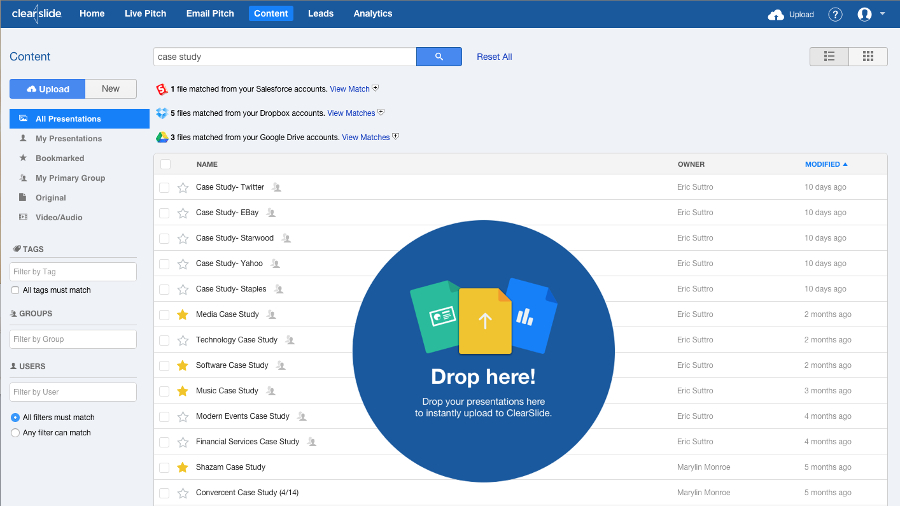900x506 pixels.
Task: Open Salesforce View Match link
Action: (x=350, y=89)
